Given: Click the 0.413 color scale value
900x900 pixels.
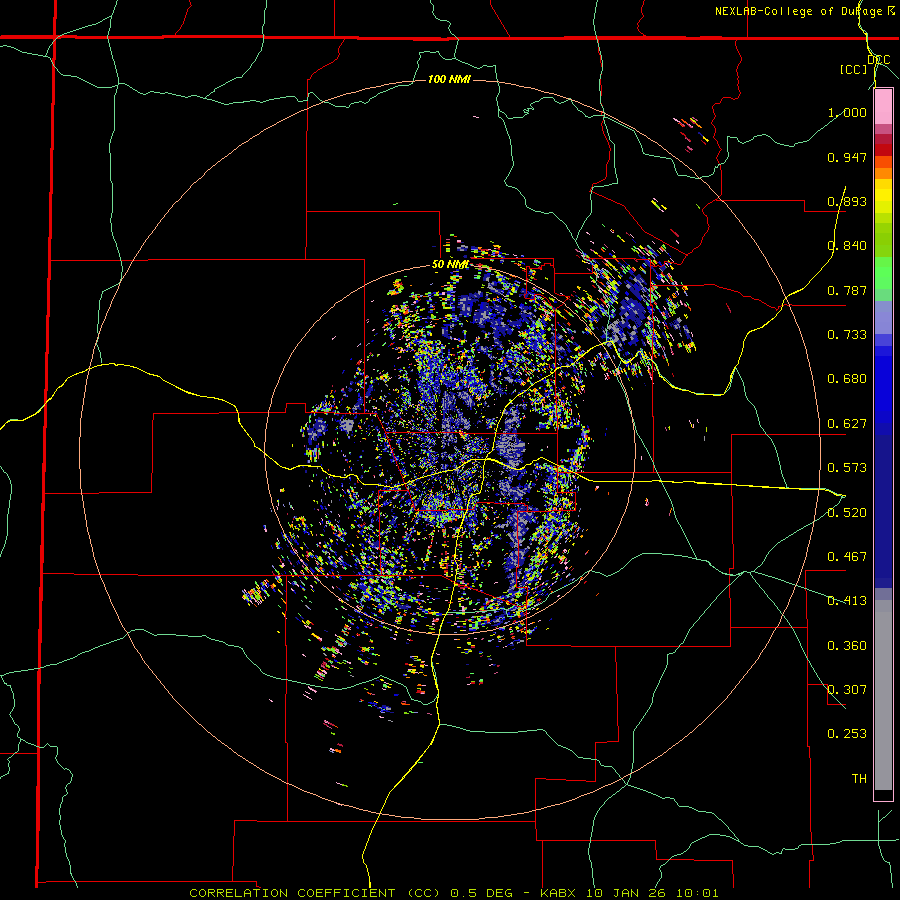Looking at the screenshot, I should coord(847,601).
